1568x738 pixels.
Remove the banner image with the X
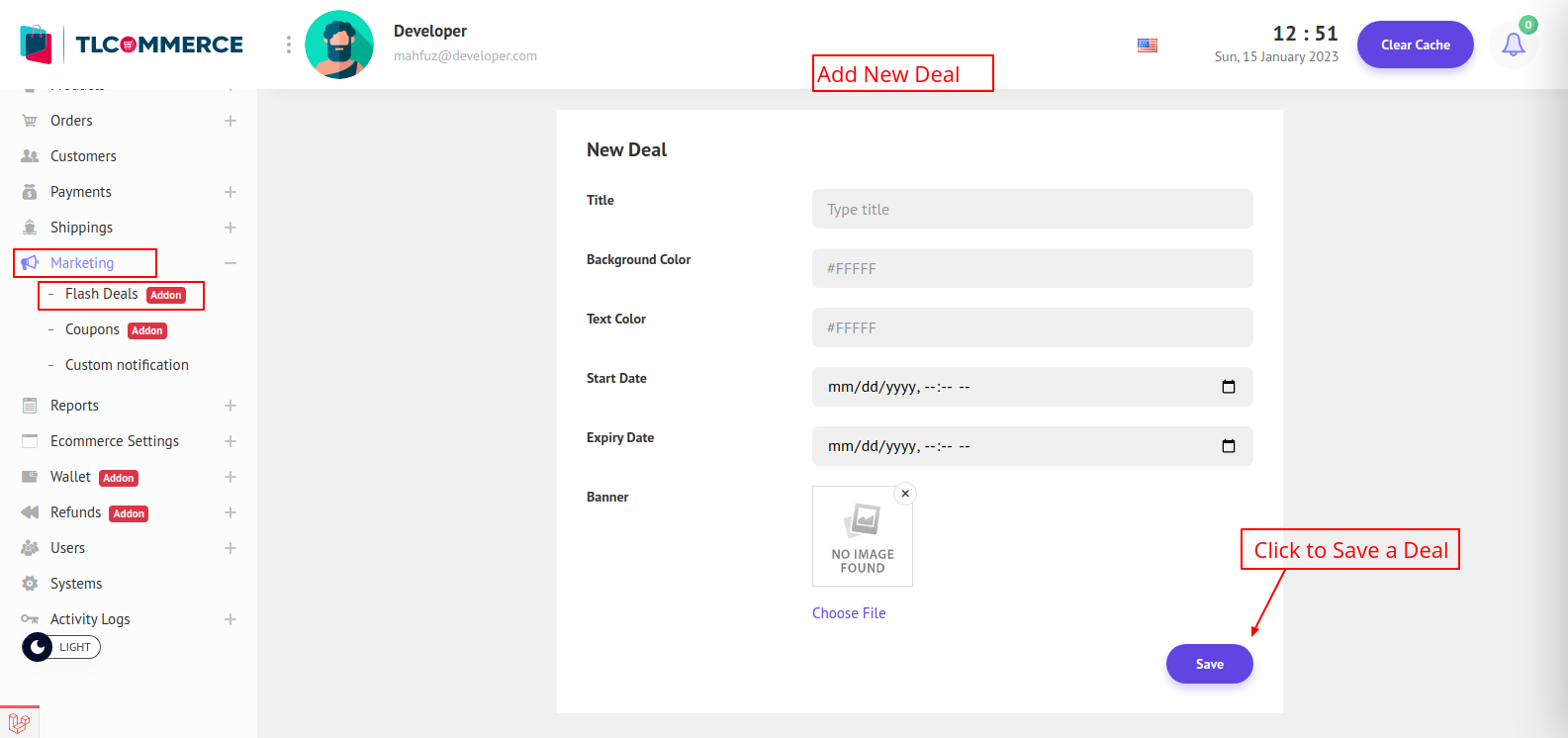(x=905, y=494)
